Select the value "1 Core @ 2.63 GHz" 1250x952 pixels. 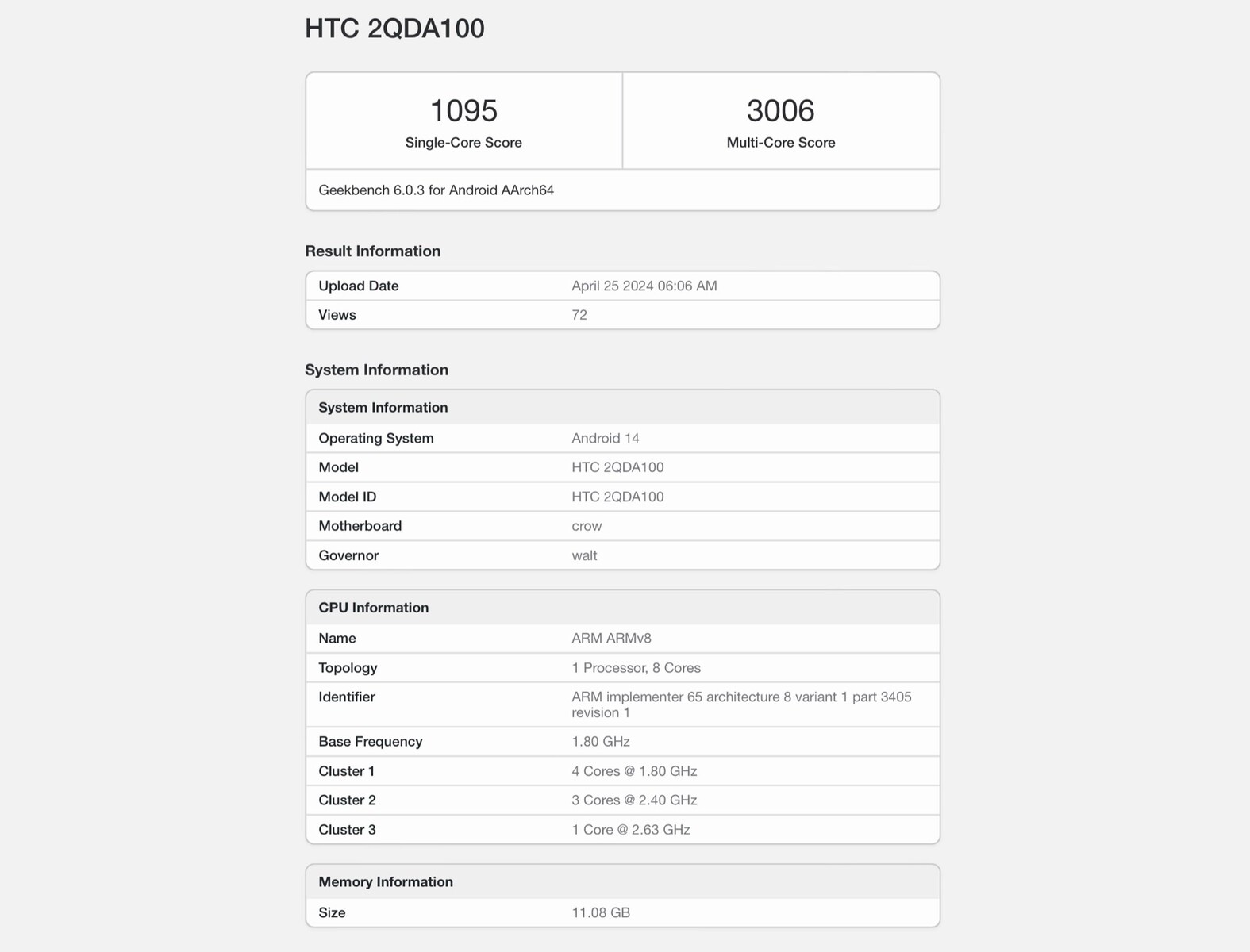tap(631, 830)
